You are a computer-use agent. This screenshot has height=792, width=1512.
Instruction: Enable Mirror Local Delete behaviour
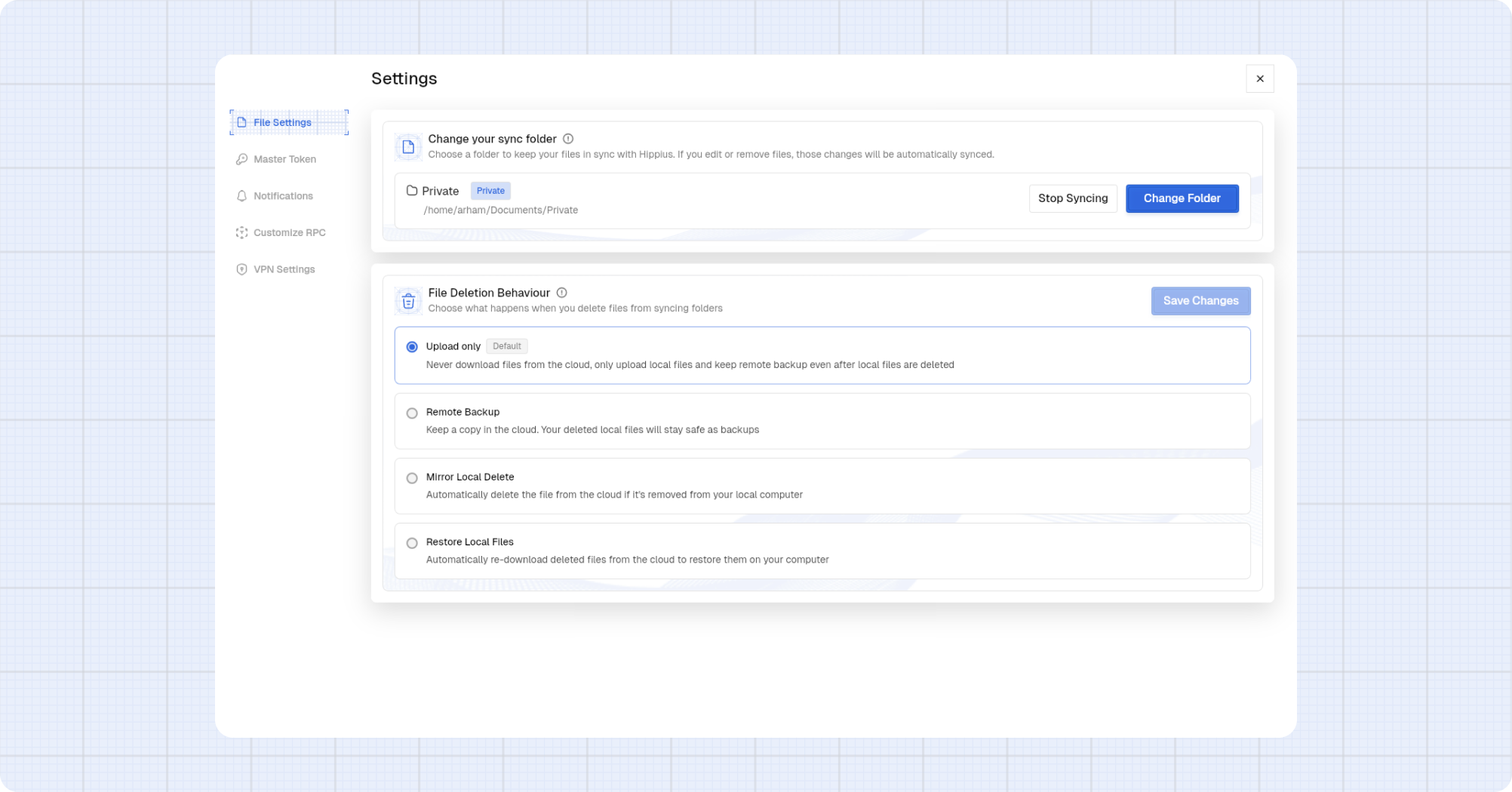412,477
